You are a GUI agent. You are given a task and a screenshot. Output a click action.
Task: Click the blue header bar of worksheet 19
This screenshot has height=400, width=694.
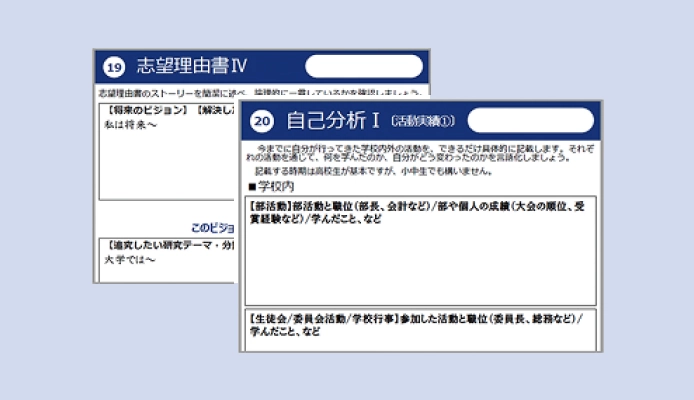[x=262, y=66]
